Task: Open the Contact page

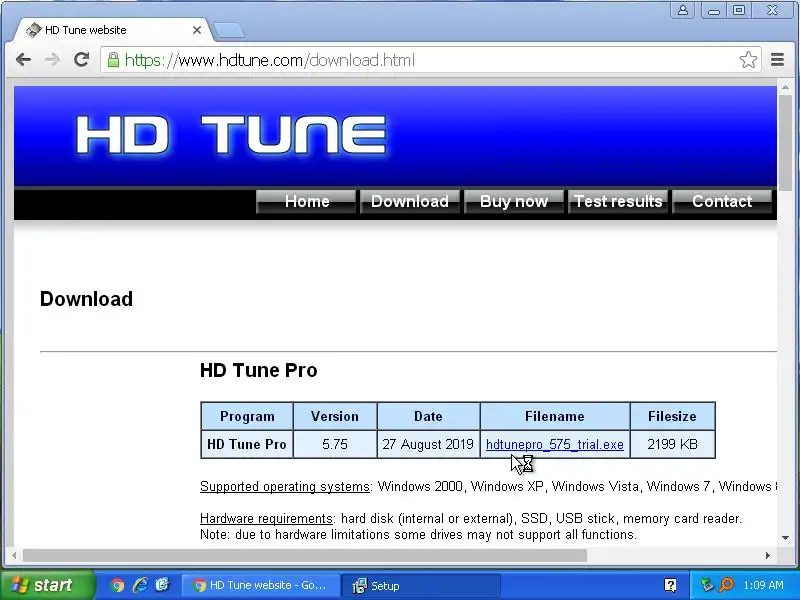Action: click(722, 202)
